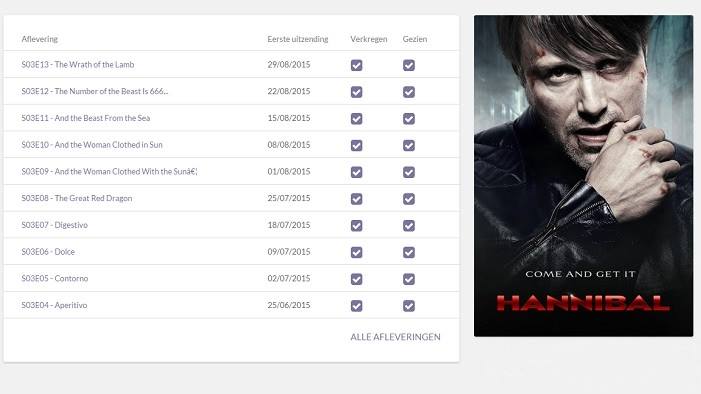Toggle Gezien for And the Beast From the Sea
The height and width of the screenshot is (394, 701).
click(409, 119)
